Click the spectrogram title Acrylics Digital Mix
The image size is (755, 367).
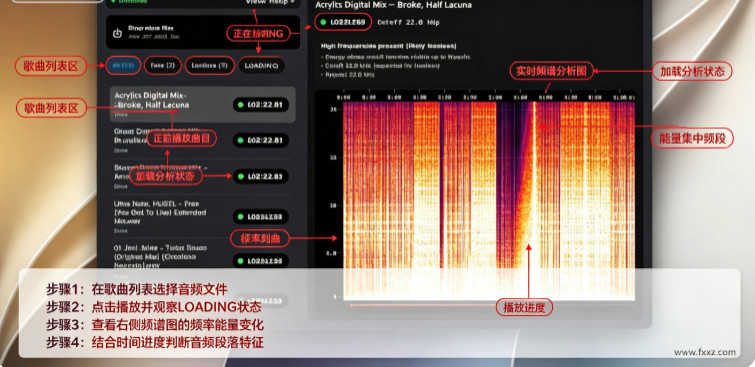[x=393, y=5]
